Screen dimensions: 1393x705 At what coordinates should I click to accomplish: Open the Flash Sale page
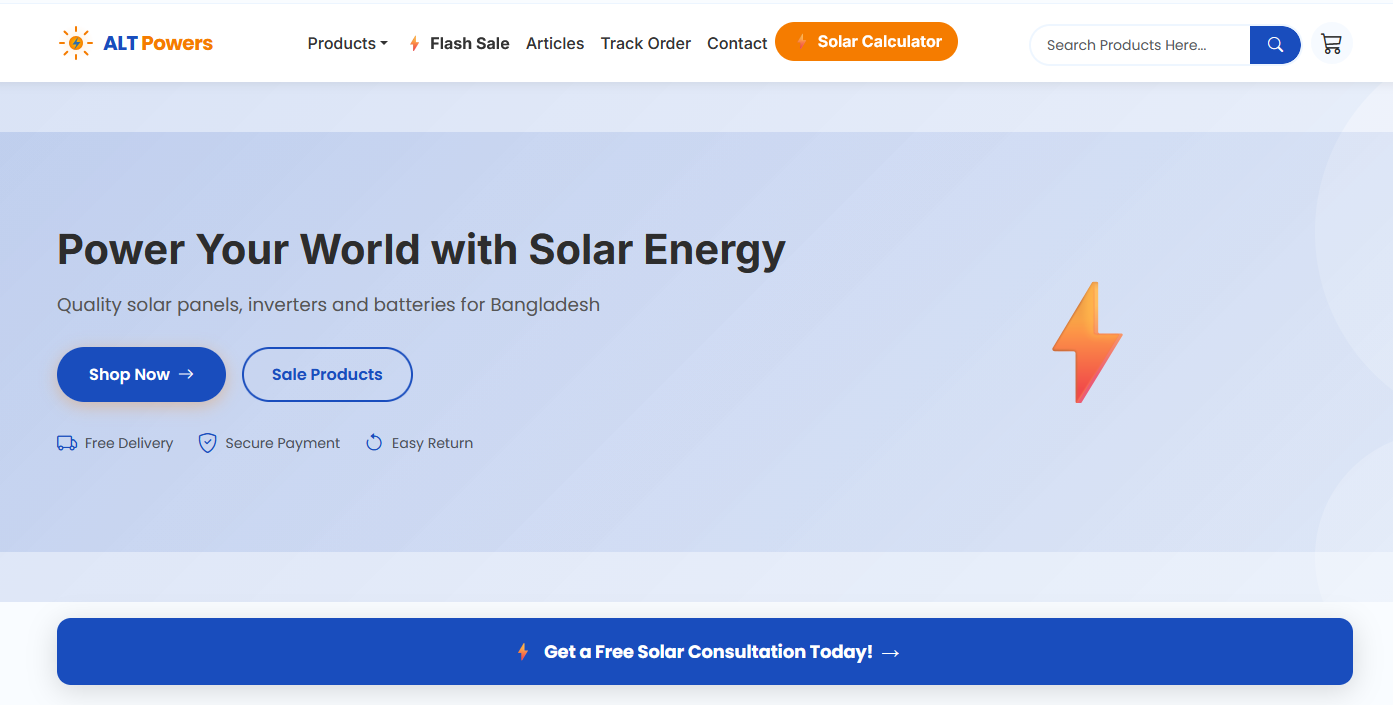click(x=459, y=44)
